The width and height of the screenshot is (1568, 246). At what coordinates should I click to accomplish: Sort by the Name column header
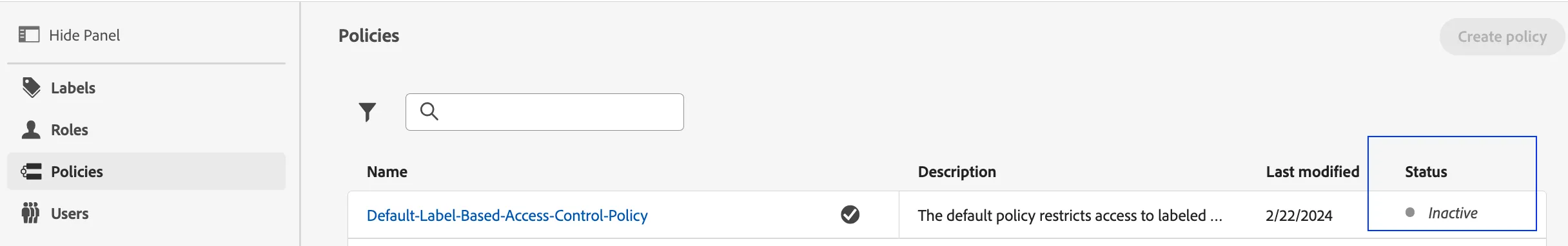pyautogui.click(x=387, y=172)
